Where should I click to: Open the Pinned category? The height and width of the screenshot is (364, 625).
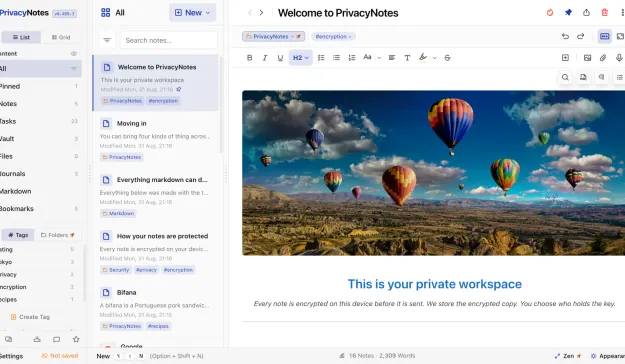39,86
